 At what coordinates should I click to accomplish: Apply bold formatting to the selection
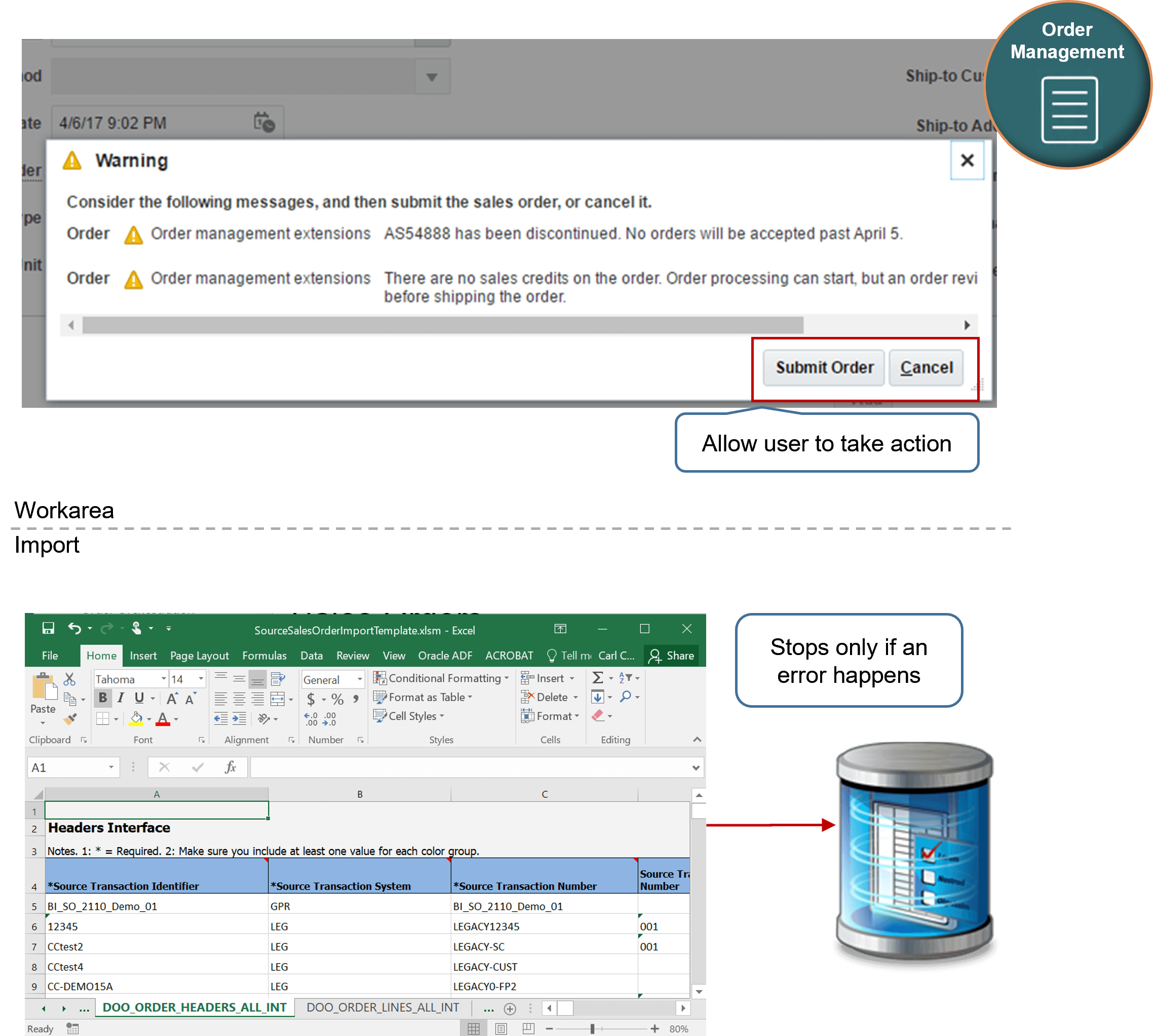click(x=103, y=699)
